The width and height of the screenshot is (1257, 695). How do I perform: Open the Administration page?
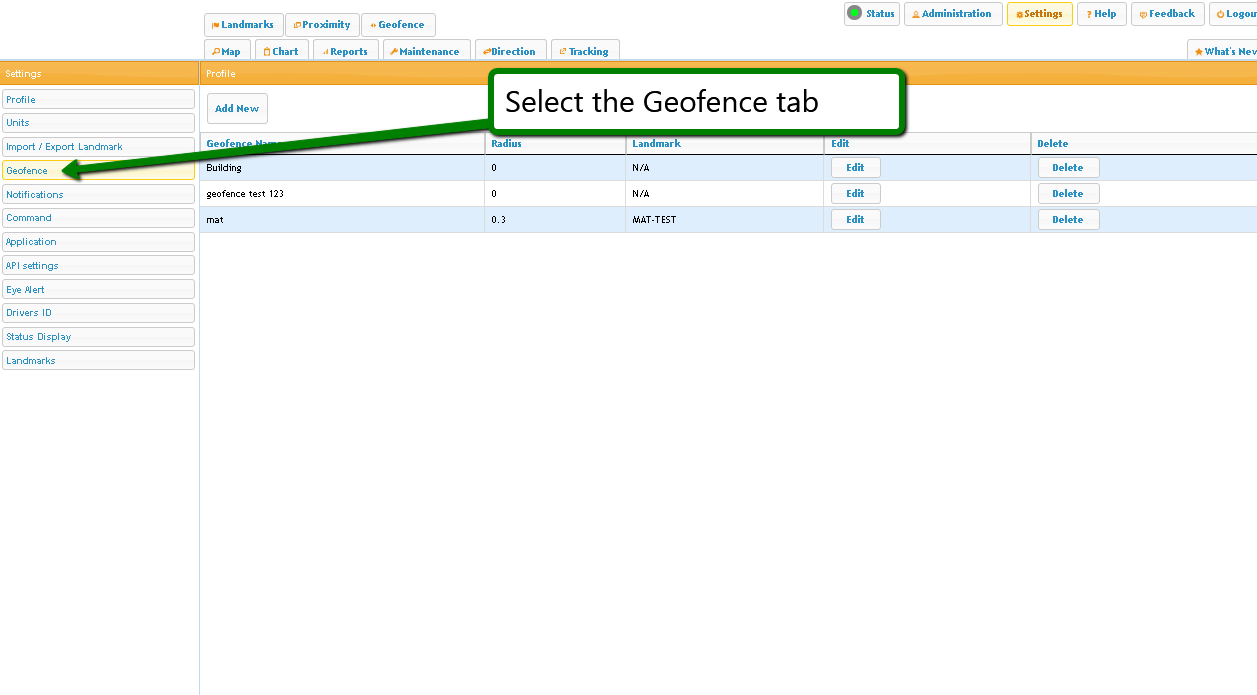pyautogui.click(x=952, y=14)
